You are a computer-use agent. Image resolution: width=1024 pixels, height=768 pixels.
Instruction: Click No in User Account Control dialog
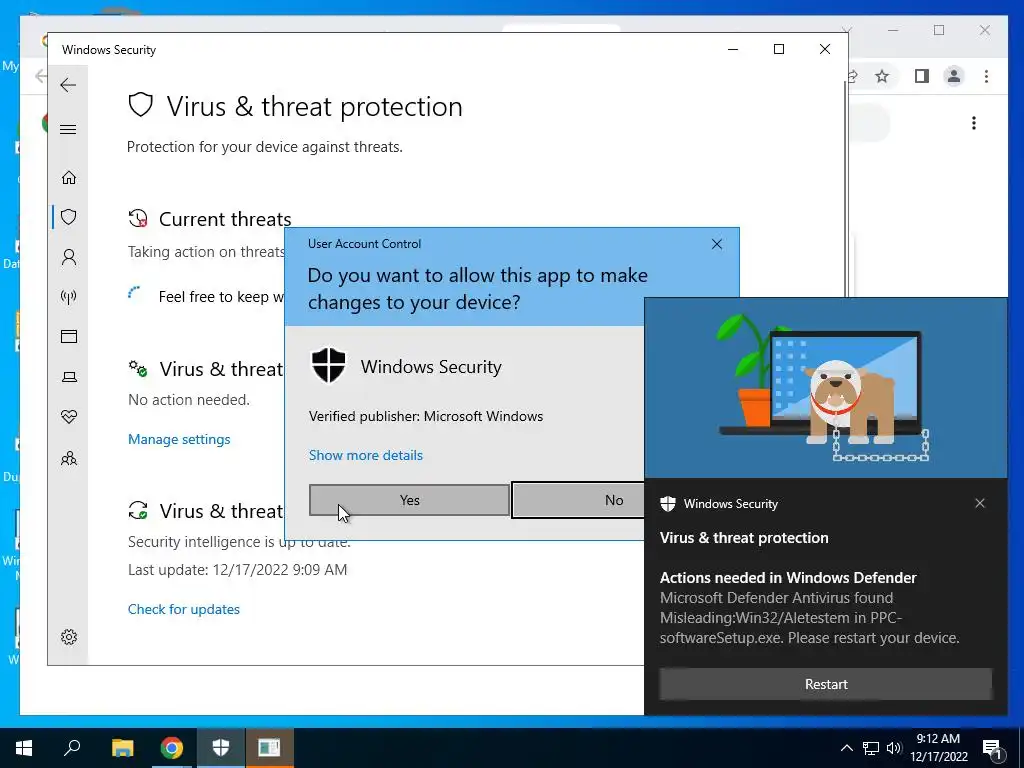578,500
